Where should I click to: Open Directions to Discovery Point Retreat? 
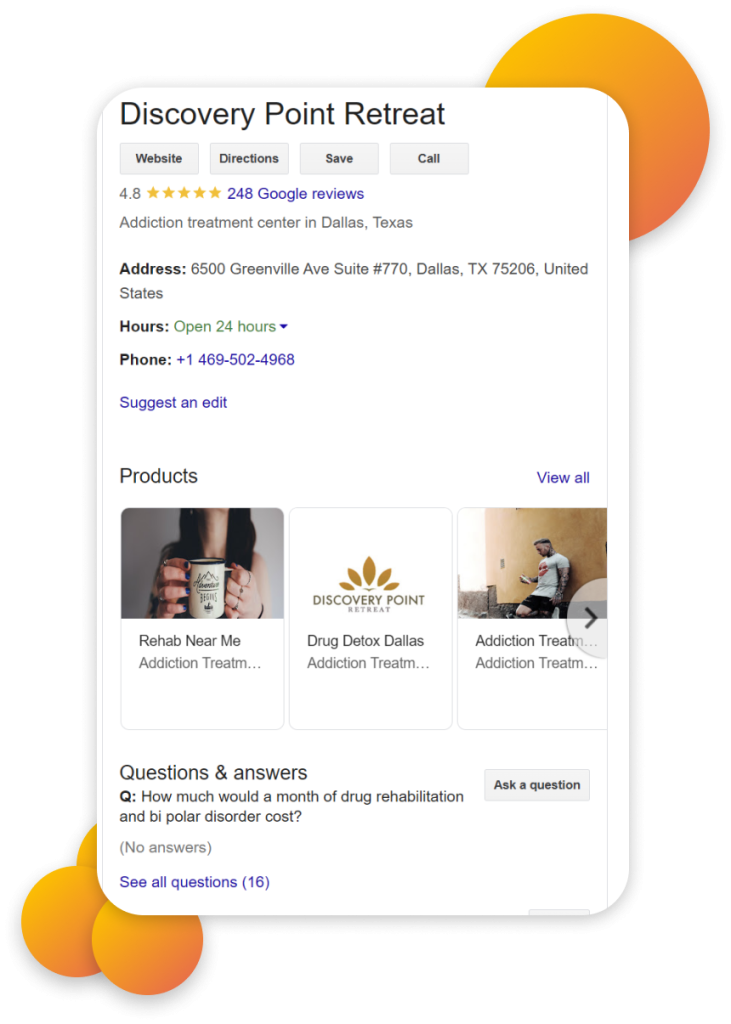pyautogui.click(x=249, y=159)
